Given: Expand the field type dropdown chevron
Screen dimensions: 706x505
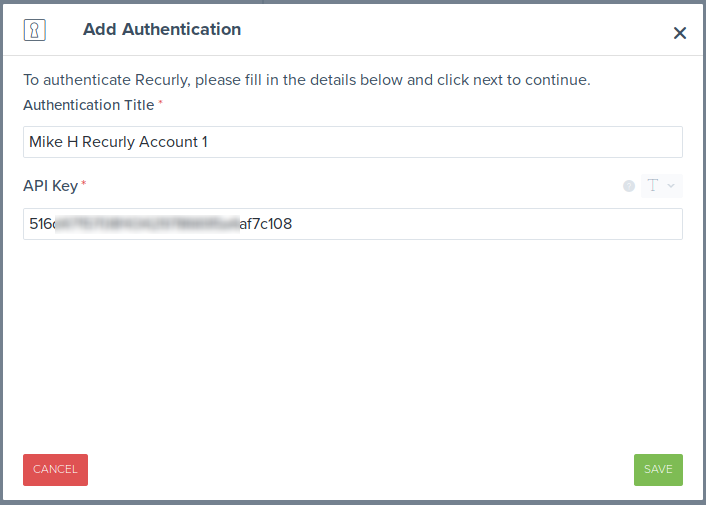Looking at the screenshot, I should 671,186.
